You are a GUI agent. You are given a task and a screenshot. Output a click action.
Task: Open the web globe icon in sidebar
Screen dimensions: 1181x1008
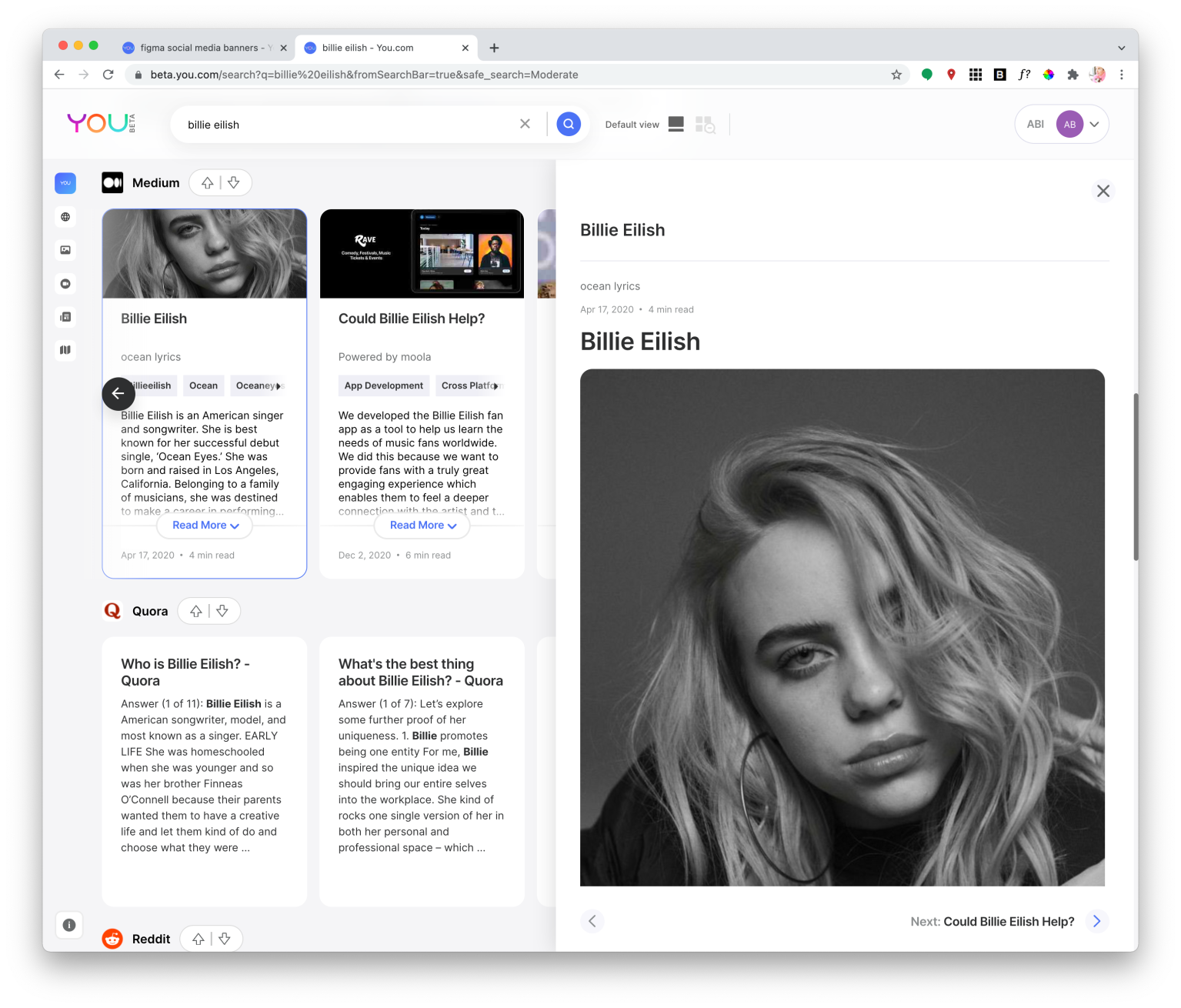pyautogui.click(x=65, y=217)
